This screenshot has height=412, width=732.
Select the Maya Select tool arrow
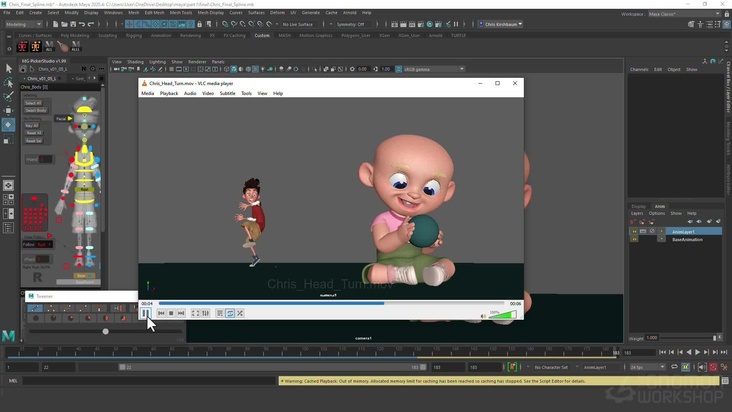(9, 68)
